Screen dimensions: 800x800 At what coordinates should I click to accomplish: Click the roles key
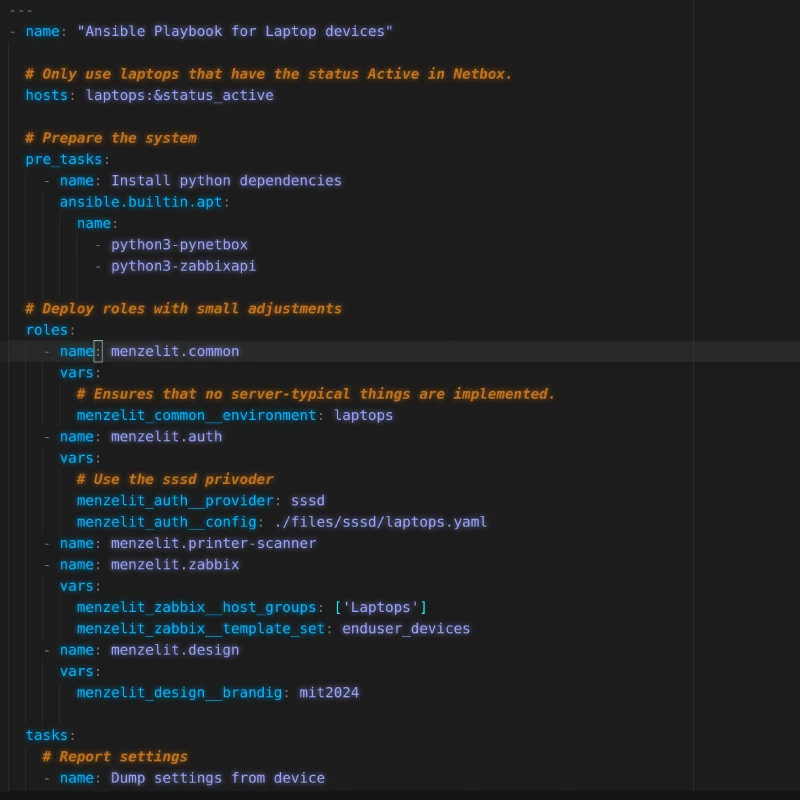[47, 330]
